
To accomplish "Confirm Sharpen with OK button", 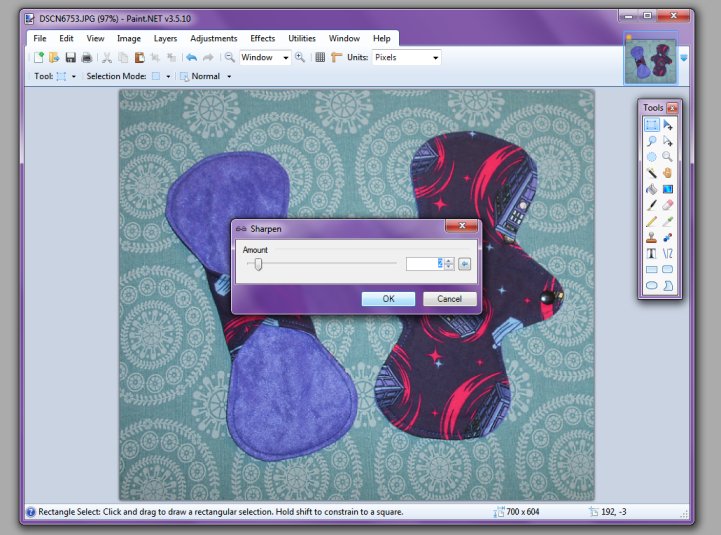I will click(x=388, y=299).
